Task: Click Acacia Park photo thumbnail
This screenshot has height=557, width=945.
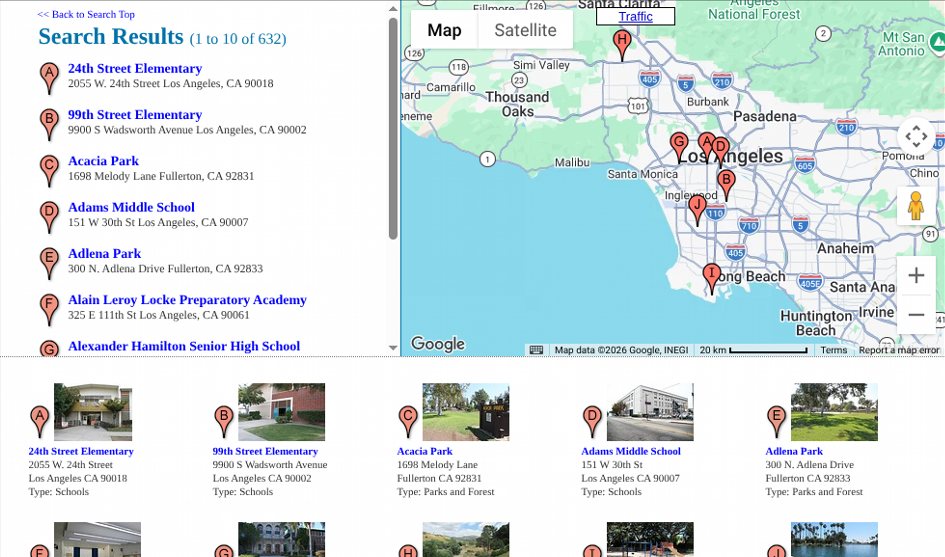Action: (x=466, y=412)
